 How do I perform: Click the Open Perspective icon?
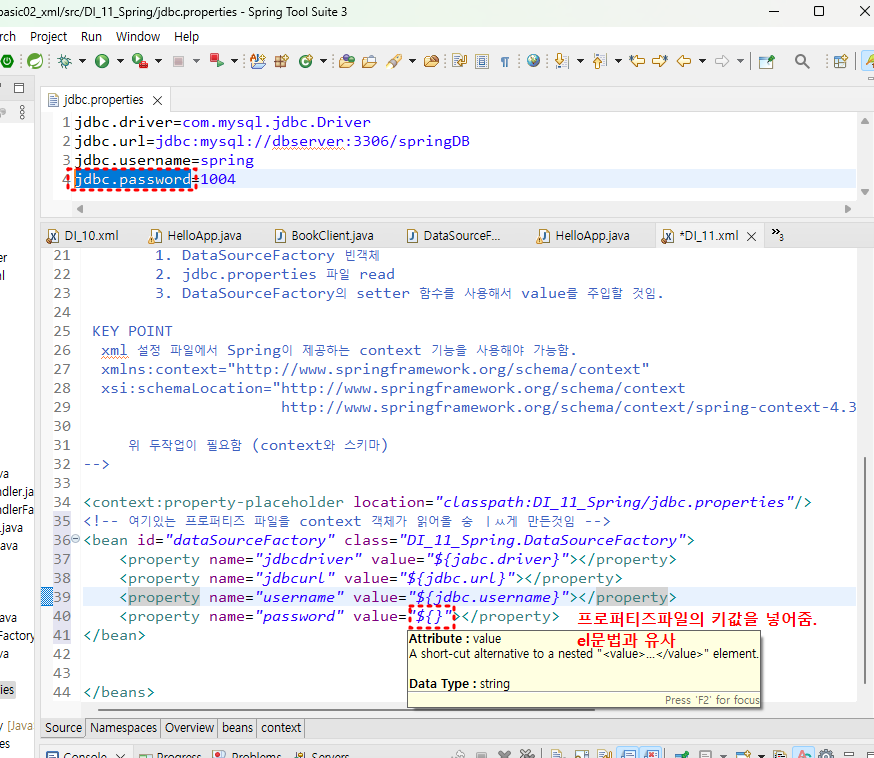pos(841,61)
